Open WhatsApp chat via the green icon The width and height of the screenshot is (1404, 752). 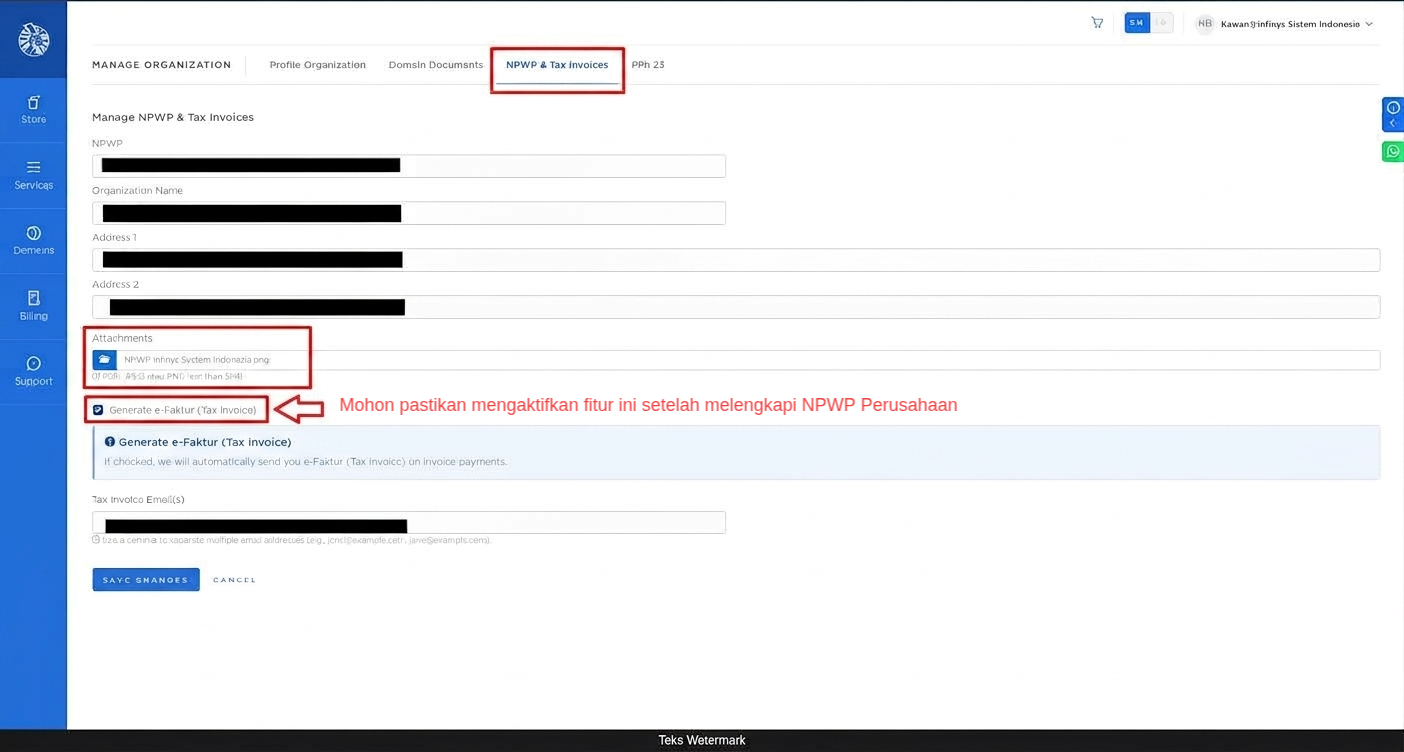coord(1393,151)
